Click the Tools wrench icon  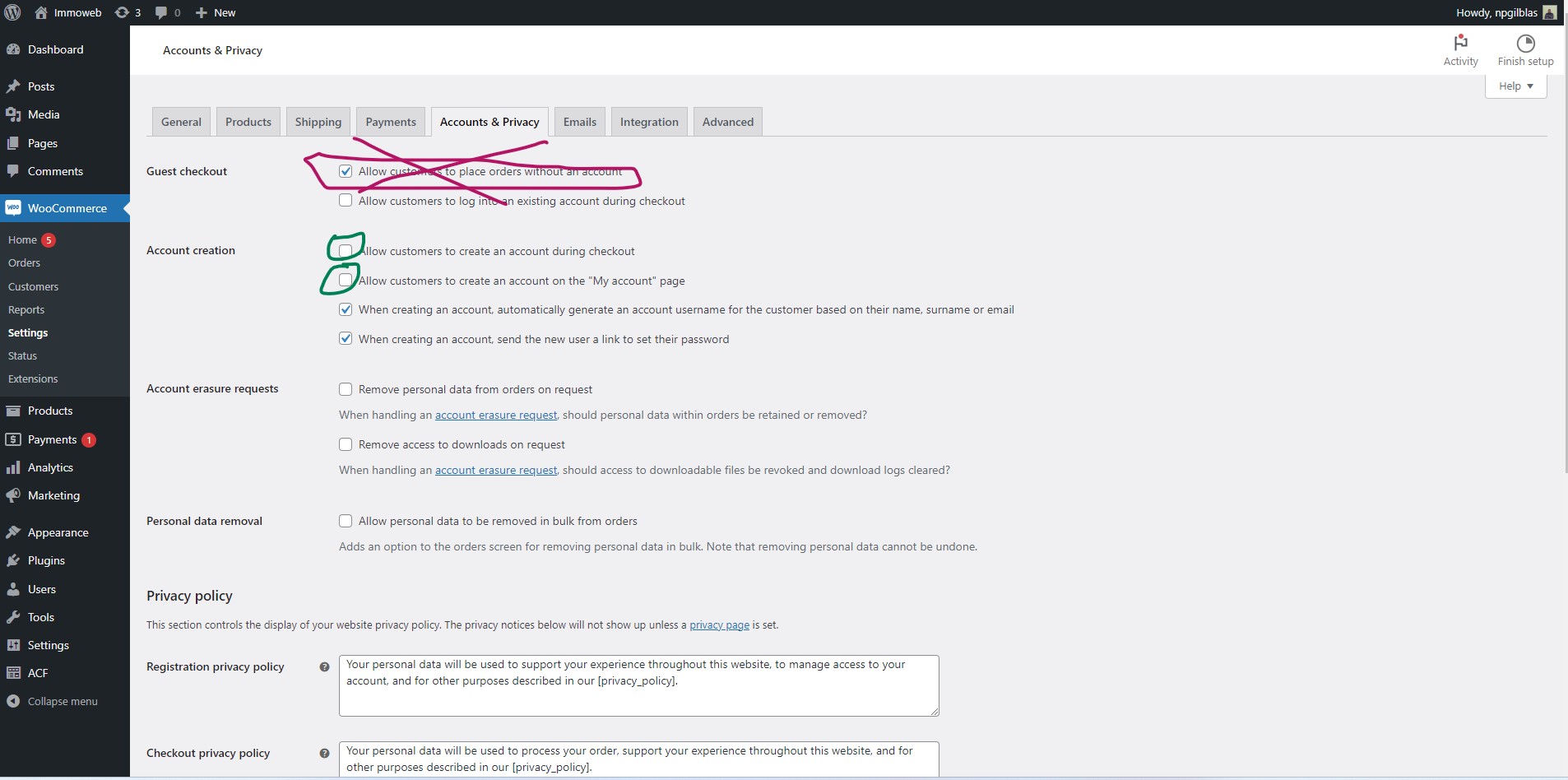pyautogui.click(x=13, y=617)
